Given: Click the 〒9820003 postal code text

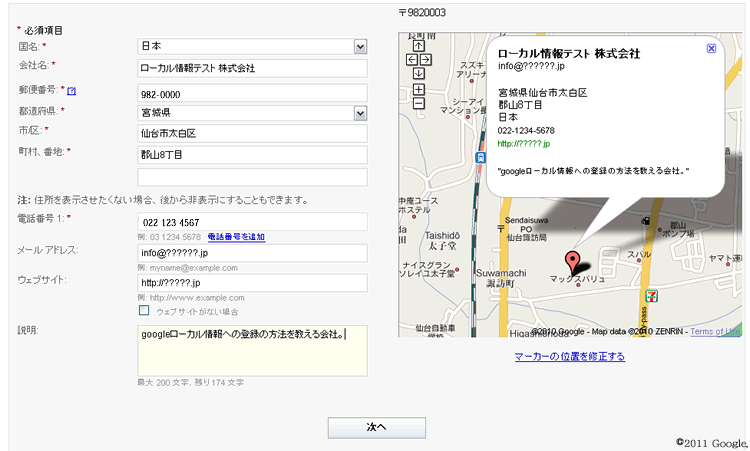Looking at the screenshot, I should 422,13.
